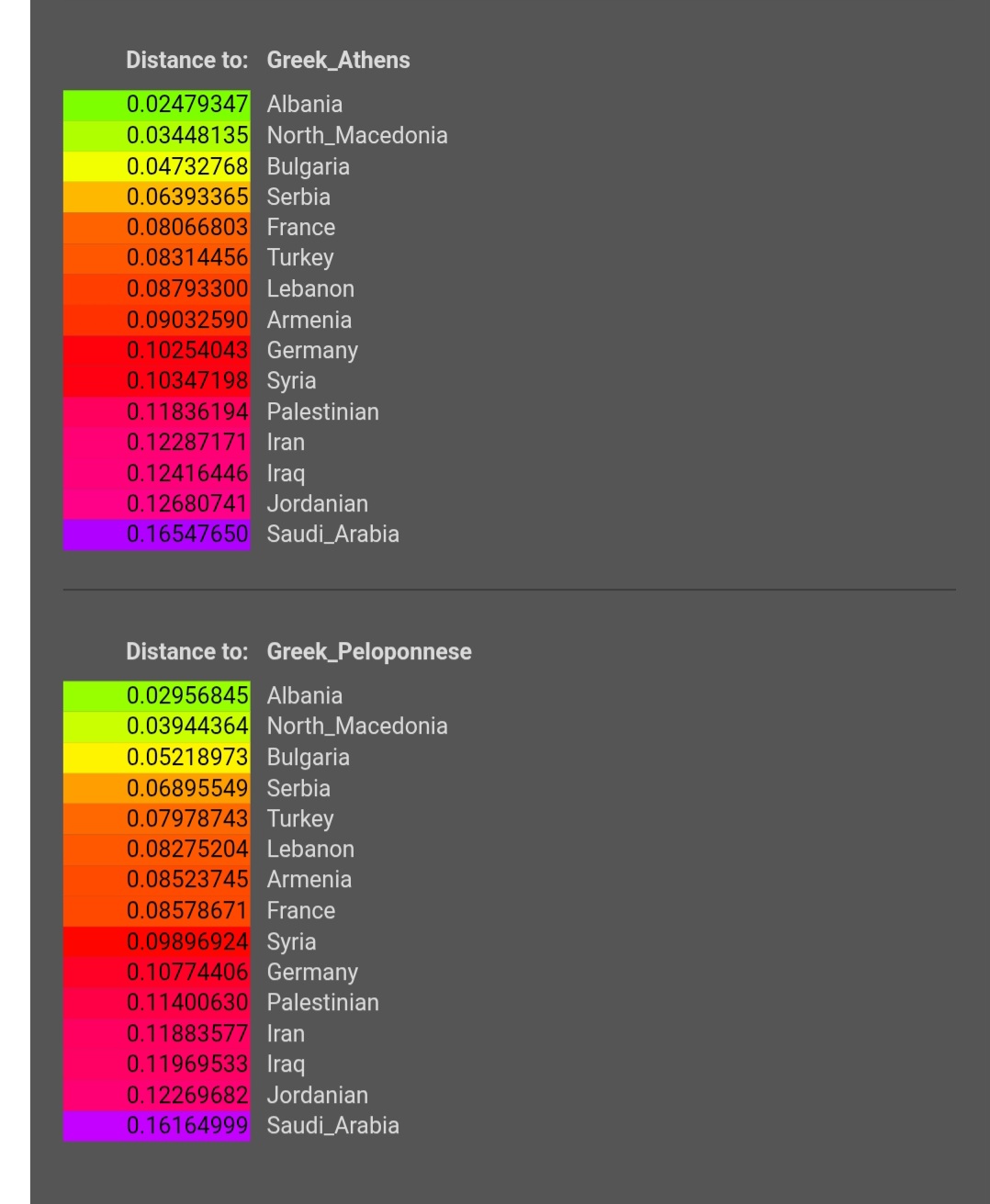This screenshot has height=1204, width=990.
Task: Select Serbia label next to 0.06393365
Action: 298,197
